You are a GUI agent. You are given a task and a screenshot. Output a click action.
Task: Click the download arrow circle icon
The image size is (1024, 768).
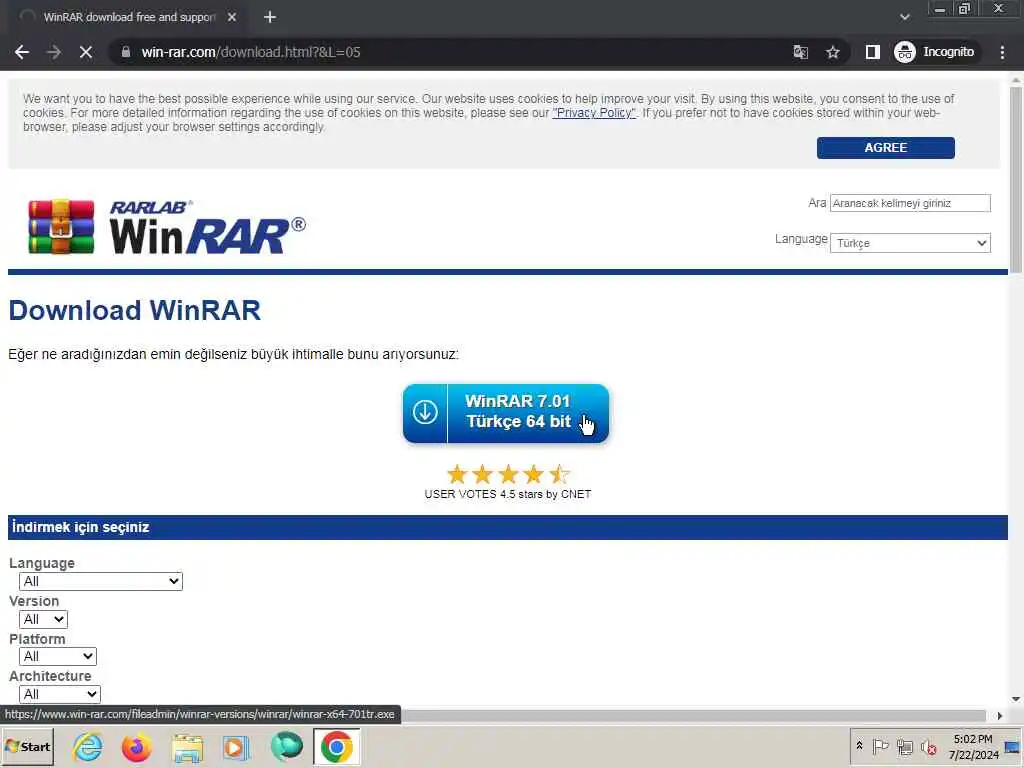coord(424,413)
